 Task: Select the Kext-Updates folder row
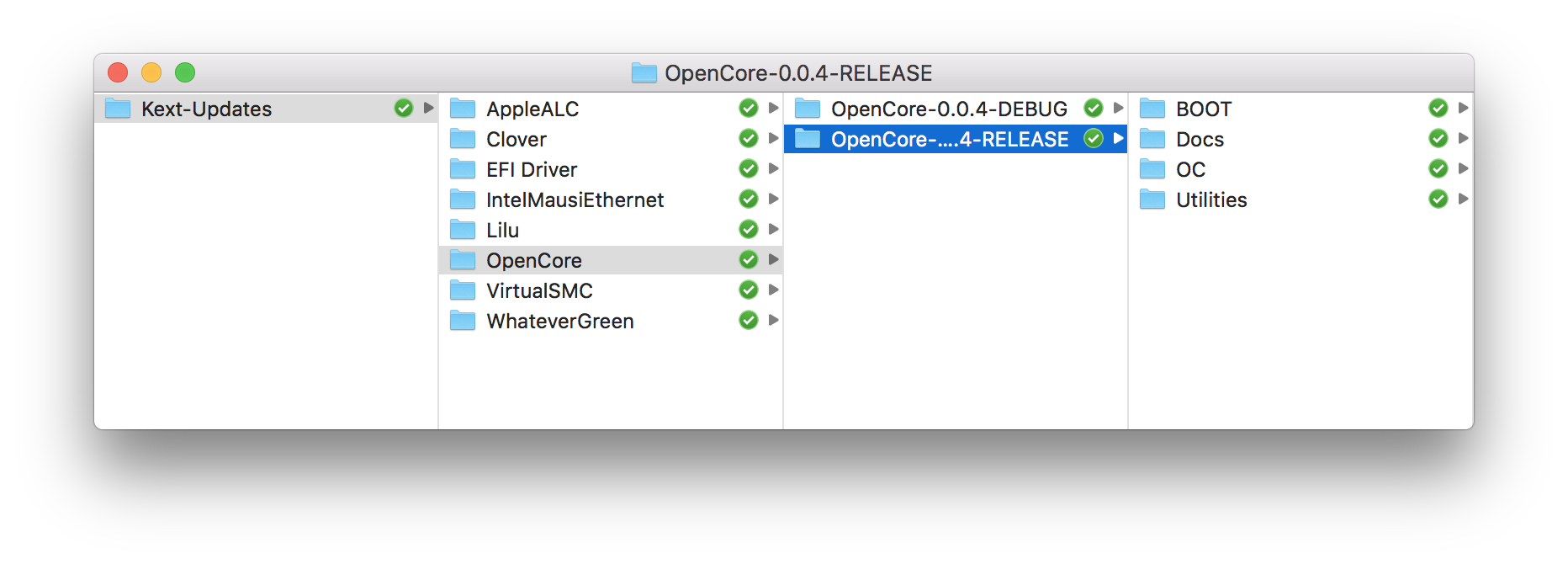pos(266,109)
